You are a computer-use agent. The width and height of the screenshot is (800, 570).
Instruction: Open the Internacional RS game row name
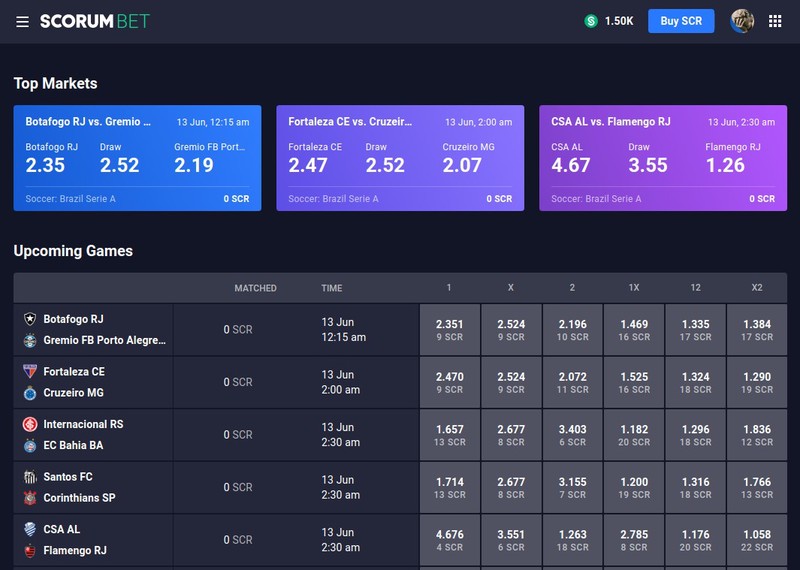(x=83, y=424)
